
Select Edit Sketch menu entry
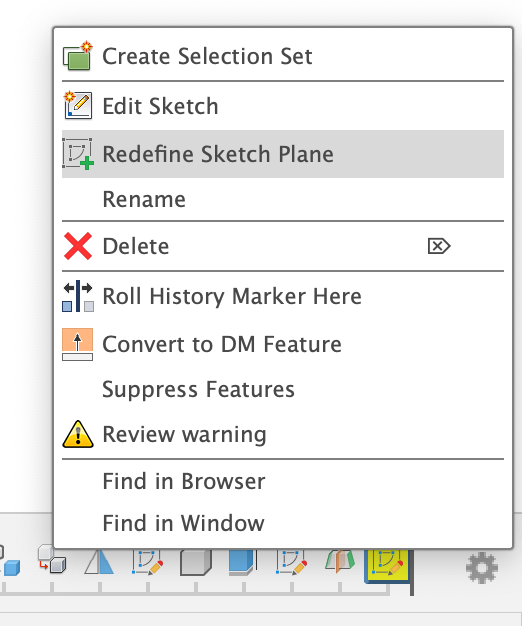click(x=283, y=106)
